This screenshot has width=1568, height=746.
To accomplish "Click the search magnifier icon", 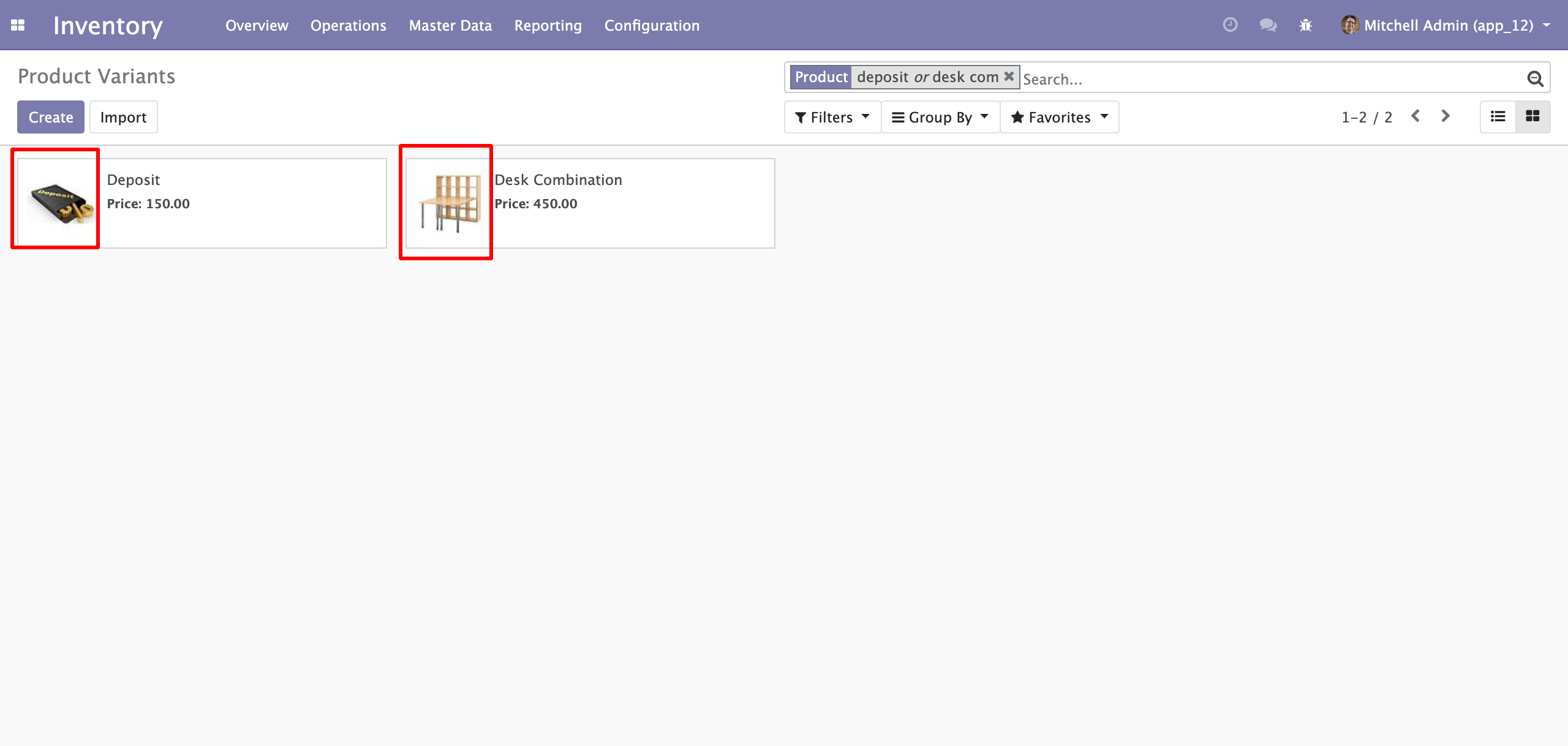I will [1535, 78].
